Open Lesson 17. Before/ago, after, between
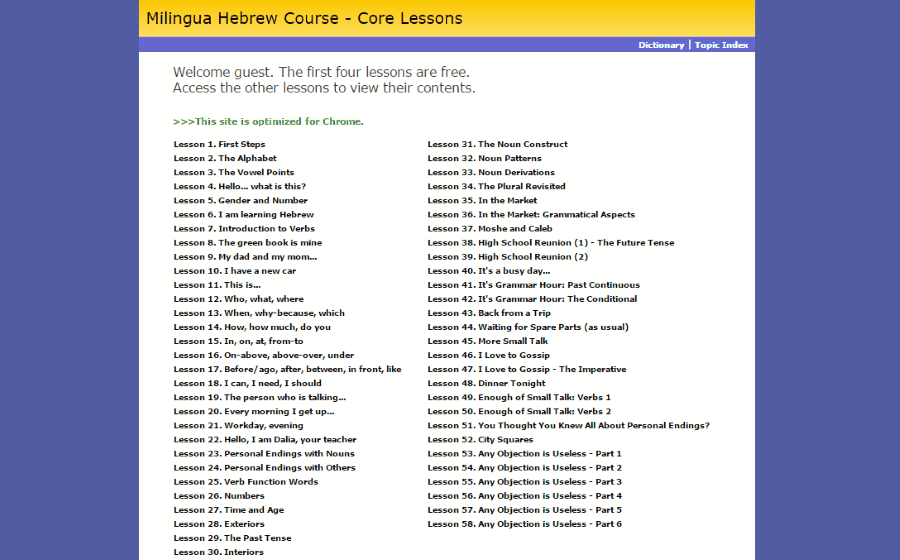Screen dimensions: 900x560 coord(288,369)
